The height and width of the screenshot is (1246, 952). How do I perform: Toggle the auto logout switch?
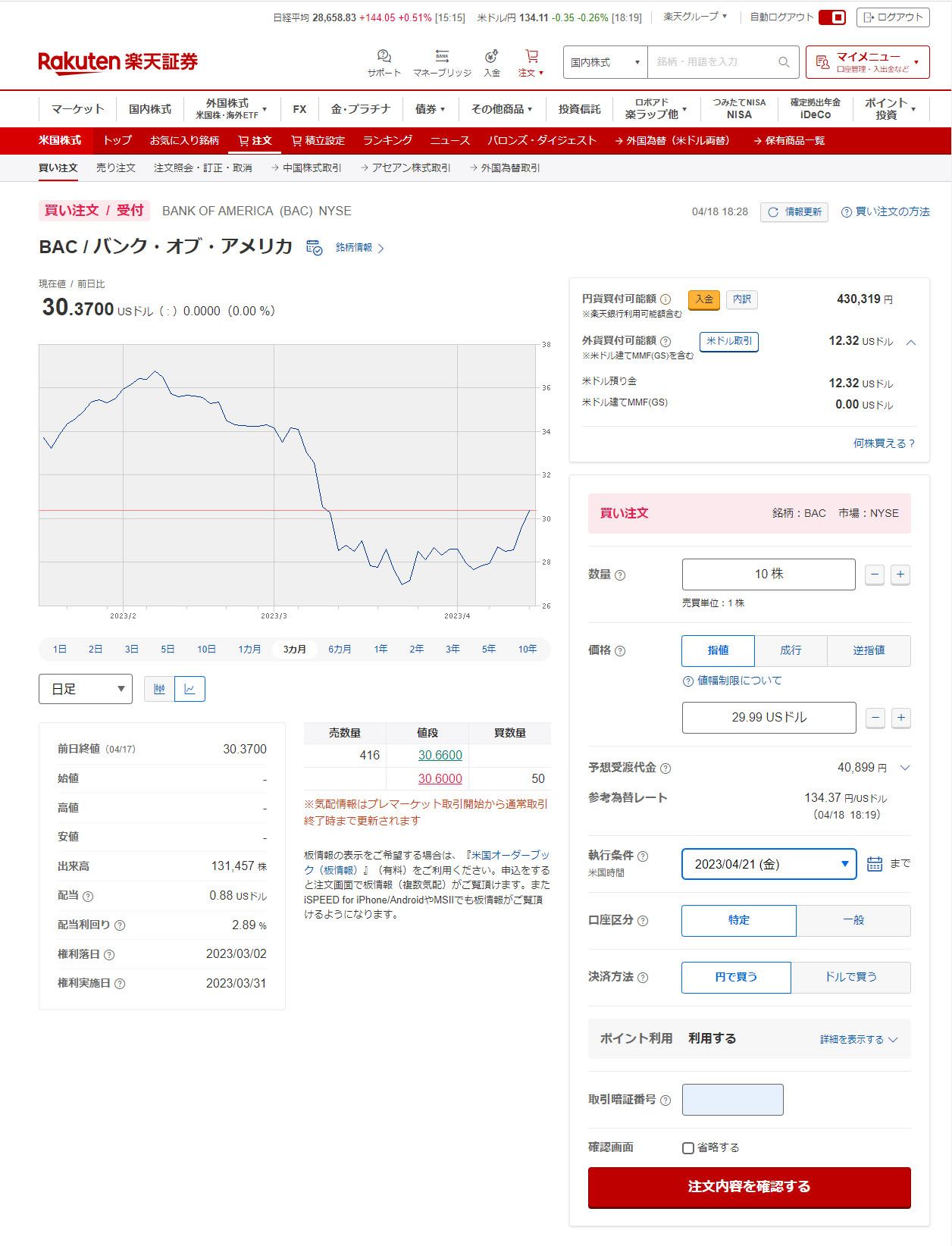point(832,17)
